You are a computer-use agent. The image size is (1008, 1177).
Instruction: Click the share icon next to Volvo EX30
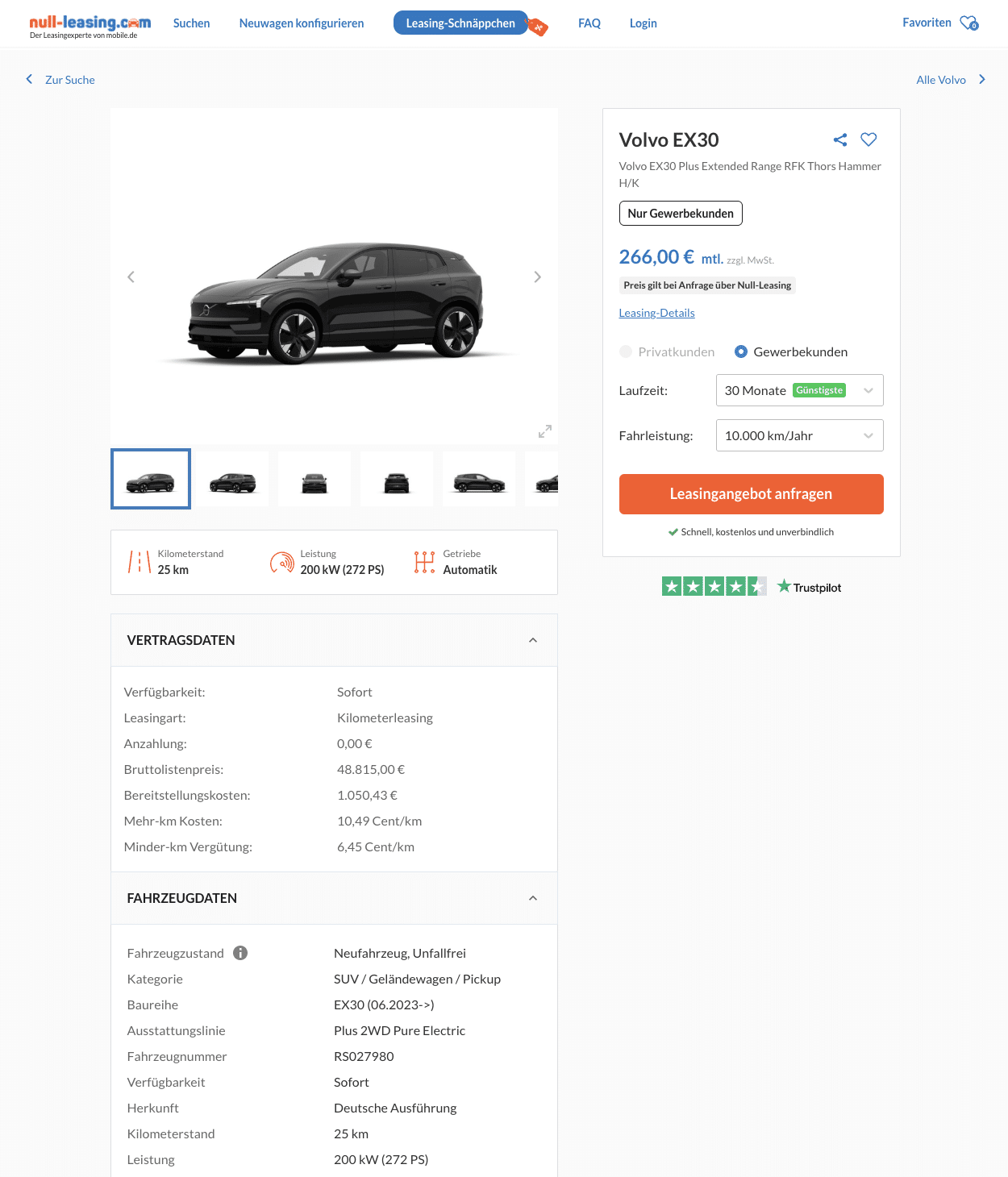tap(840, 139)
